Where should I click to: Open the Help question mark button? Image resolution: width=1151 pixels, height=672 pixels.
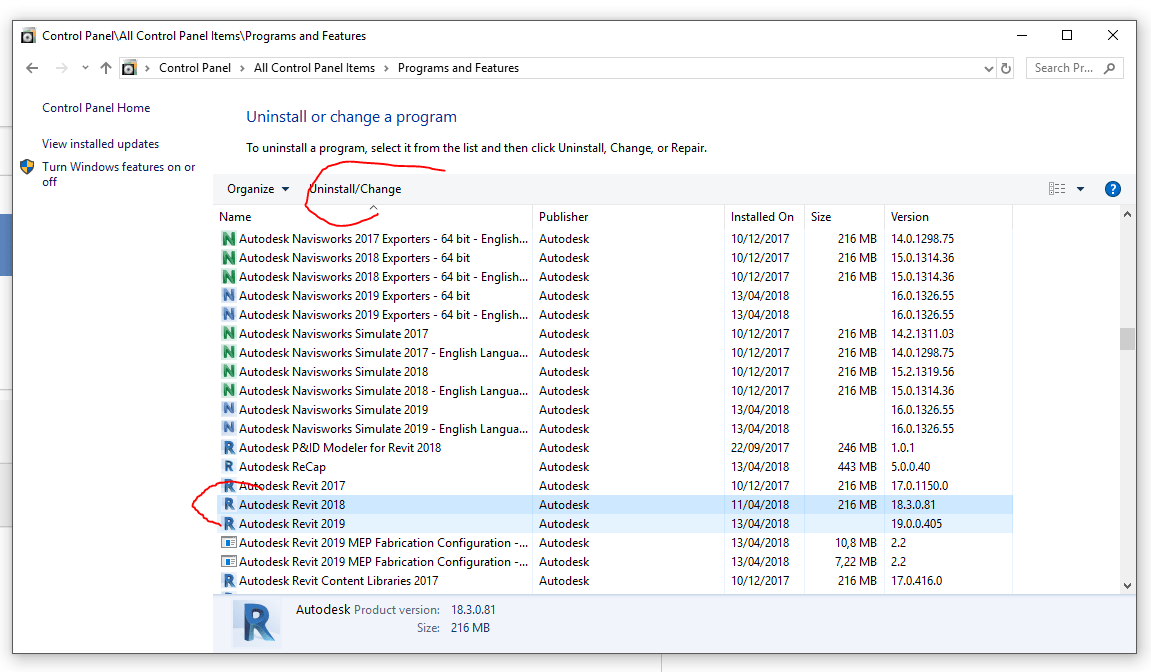(1113, 189)
